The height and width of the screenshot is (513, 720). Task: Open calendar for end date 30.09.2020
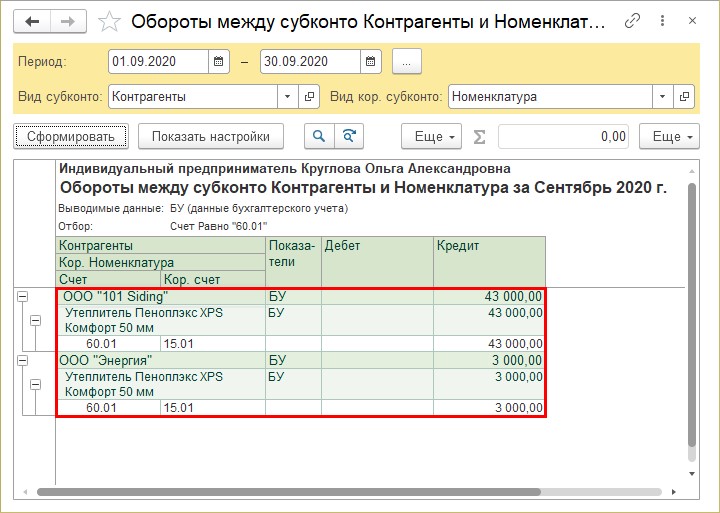pos(370,62)
